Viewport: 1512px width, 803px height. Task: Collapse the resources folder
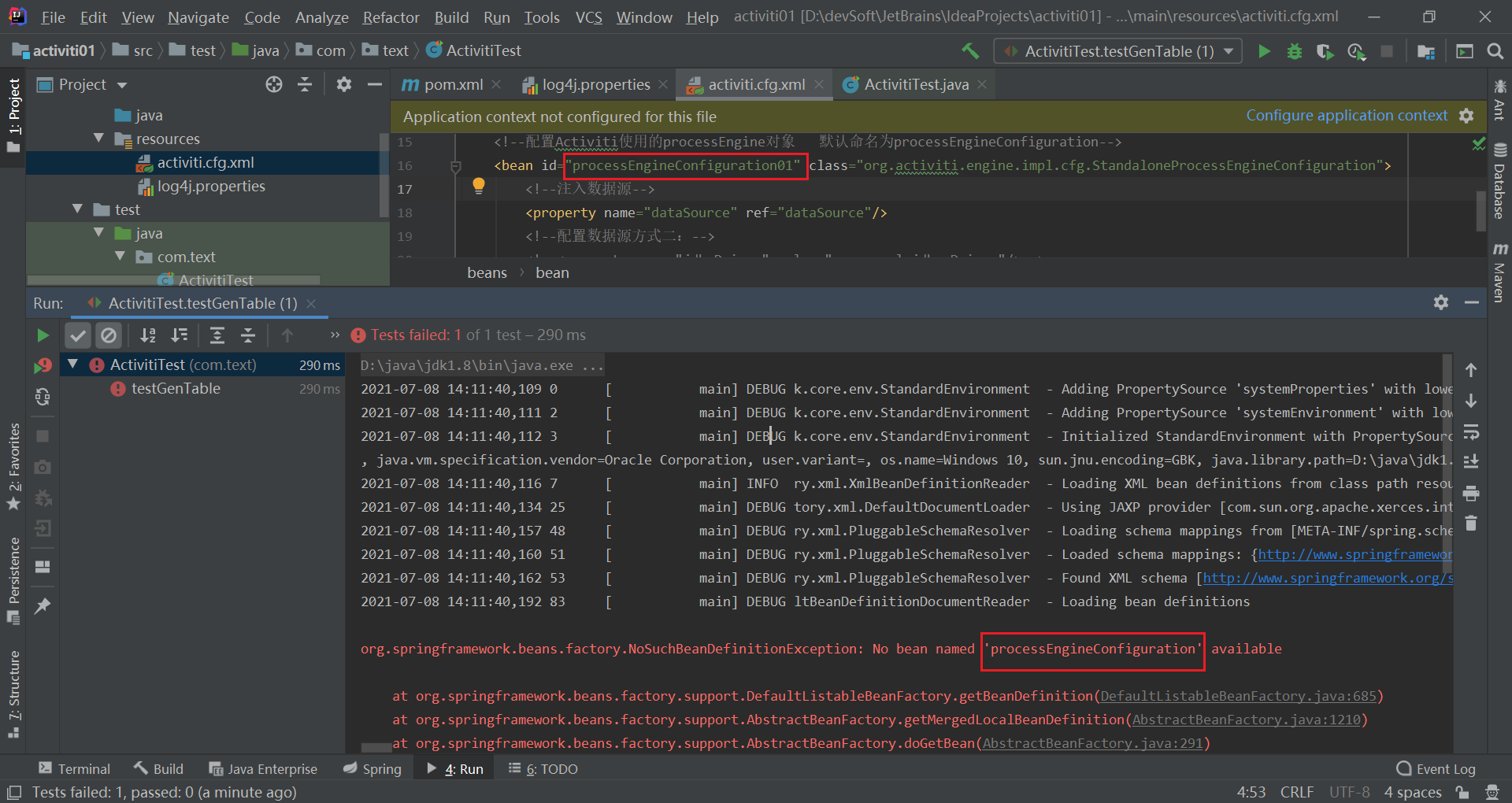click(98, 139)
